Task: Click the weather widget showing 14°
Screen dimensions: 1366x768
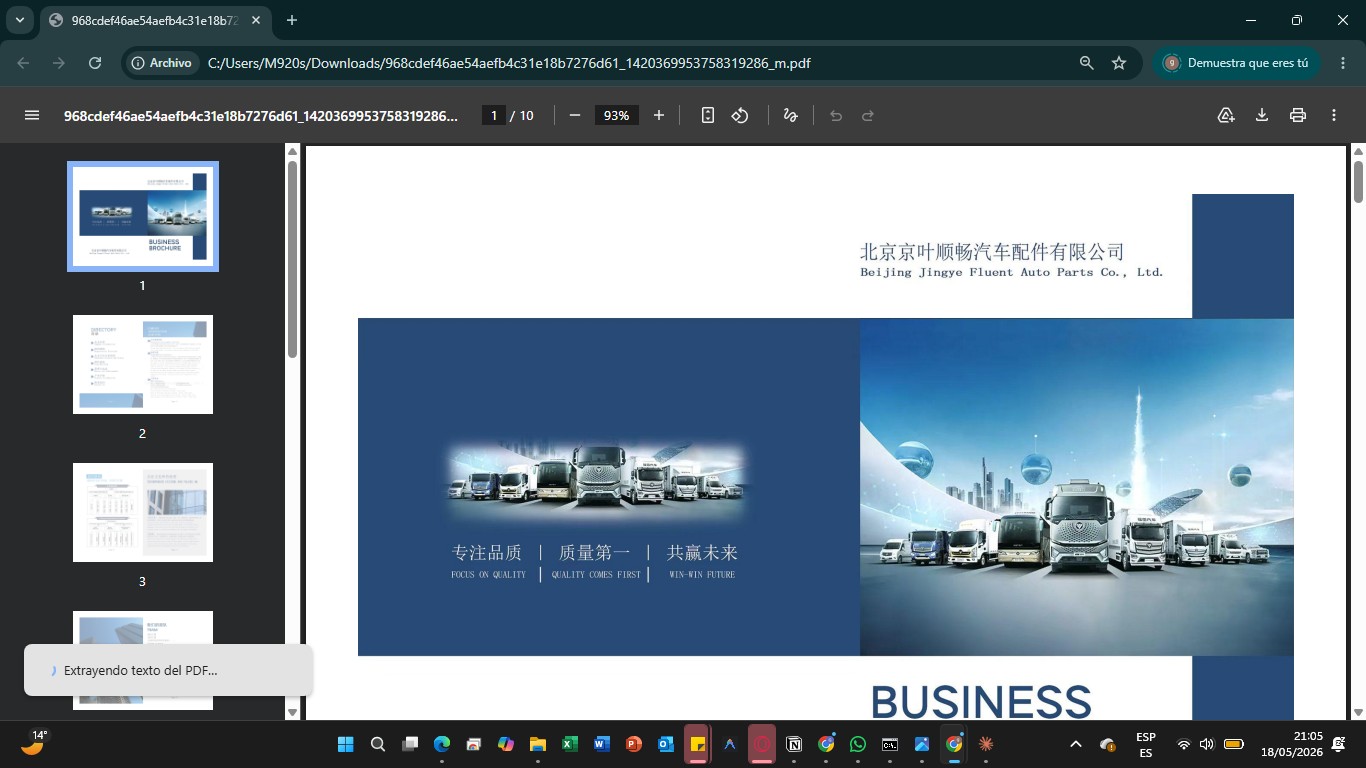Action: [x=33, y=742]
